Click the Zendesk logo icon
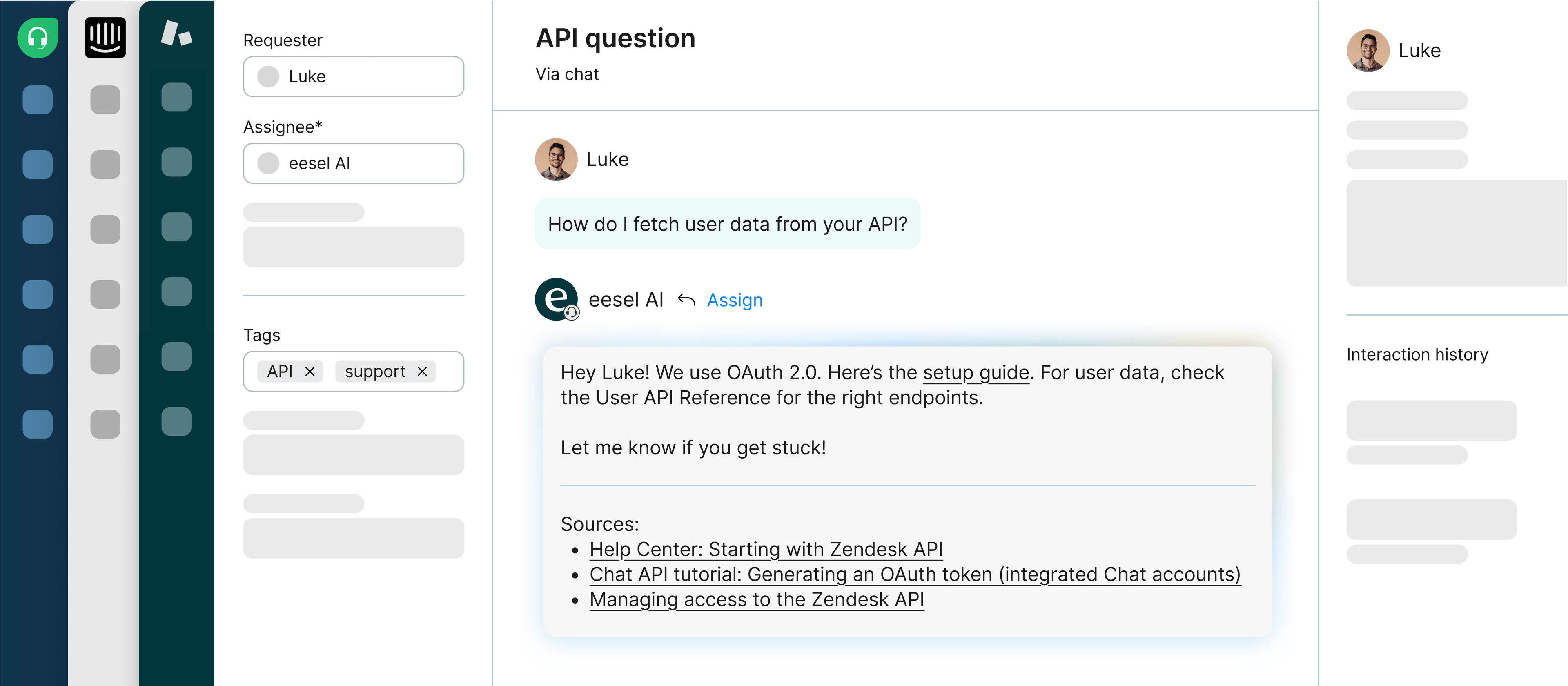The width and height of the screenshot is (1568, 686). pos(176,33)
